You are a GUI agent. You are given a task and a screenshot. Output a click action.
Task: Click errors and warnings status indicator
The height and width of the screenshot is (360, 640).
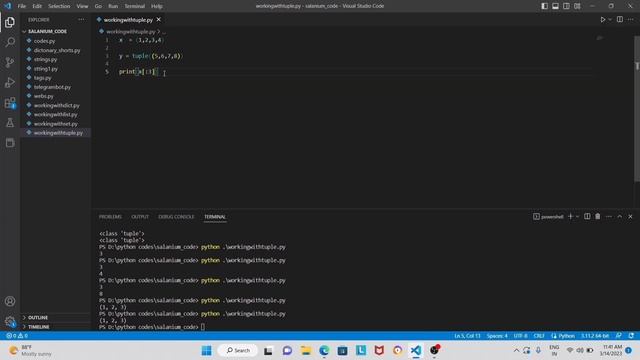pos(17,336)
